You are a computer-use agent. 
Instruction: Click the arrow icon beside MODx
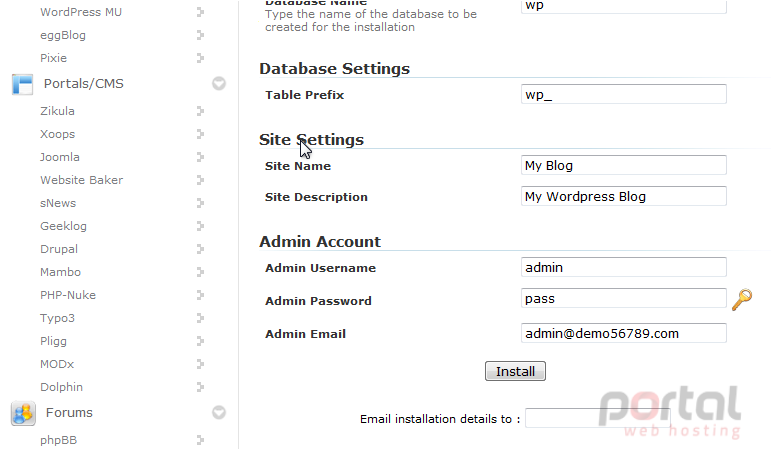(x=200, y=364)
